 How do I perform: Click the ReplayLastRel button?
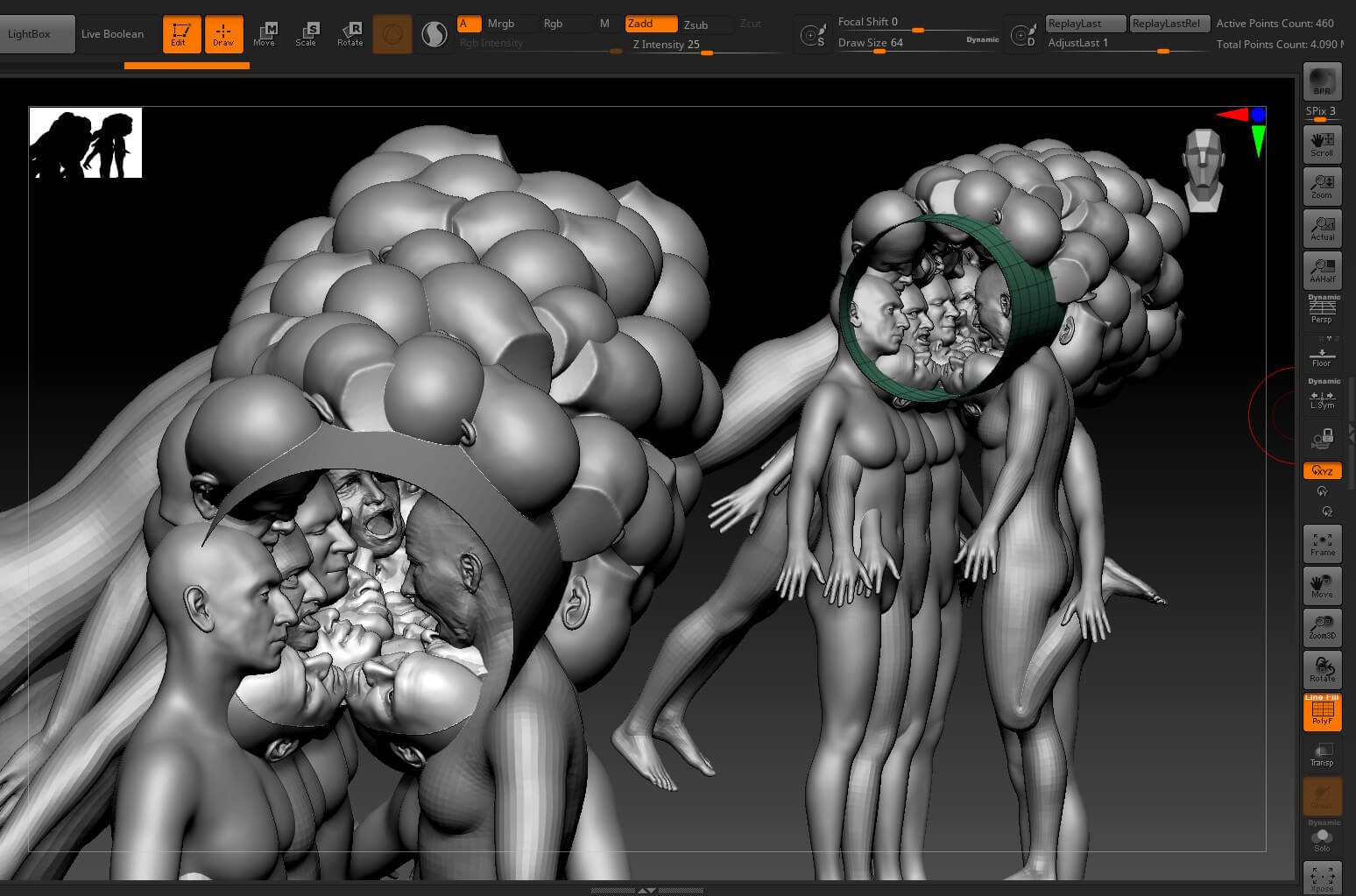click(1170, 24)
